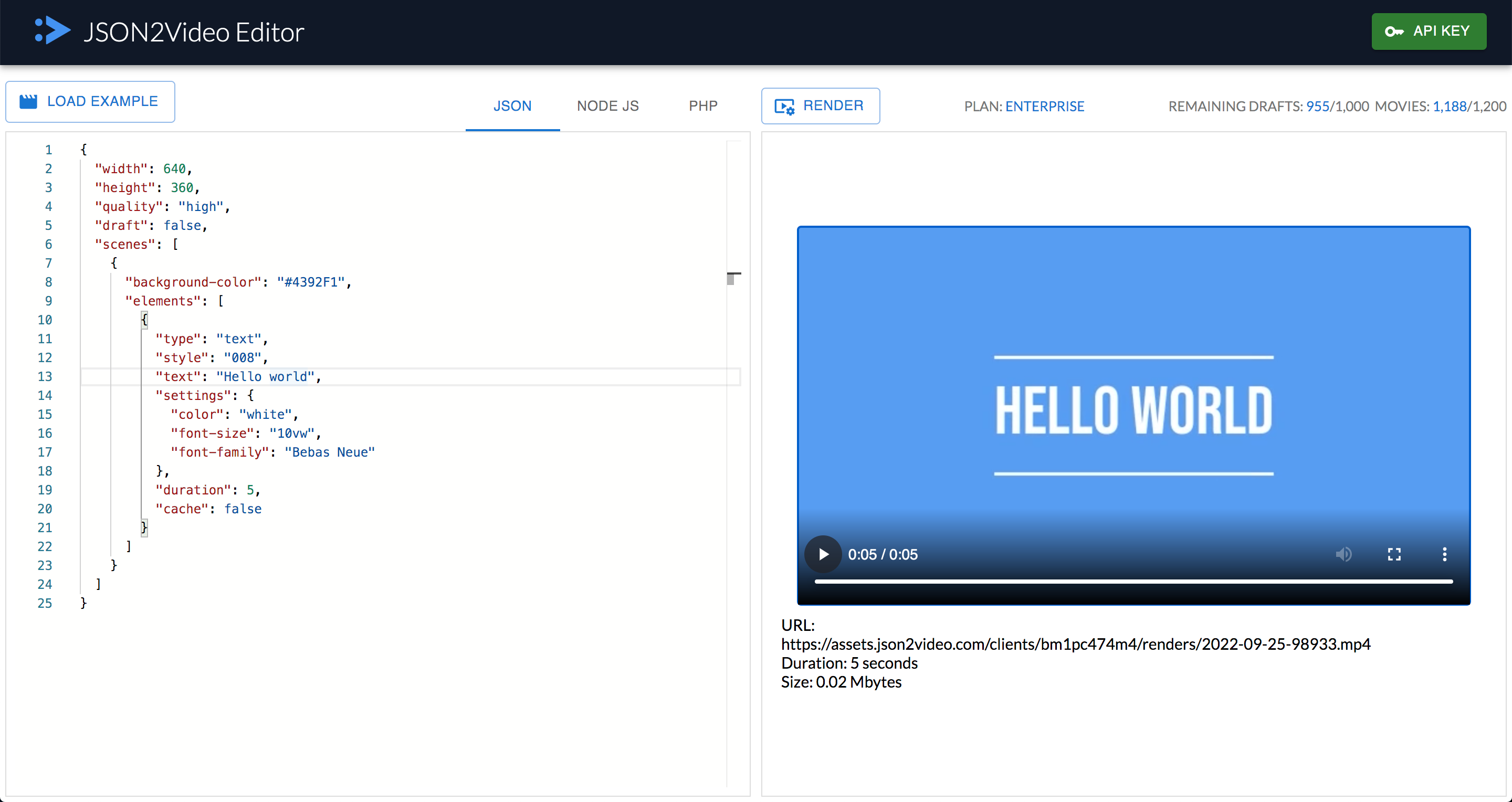Viewport: 1512px width, 802px height.
Task: Click line number 25 in the gutter
Action: (45, 603)
